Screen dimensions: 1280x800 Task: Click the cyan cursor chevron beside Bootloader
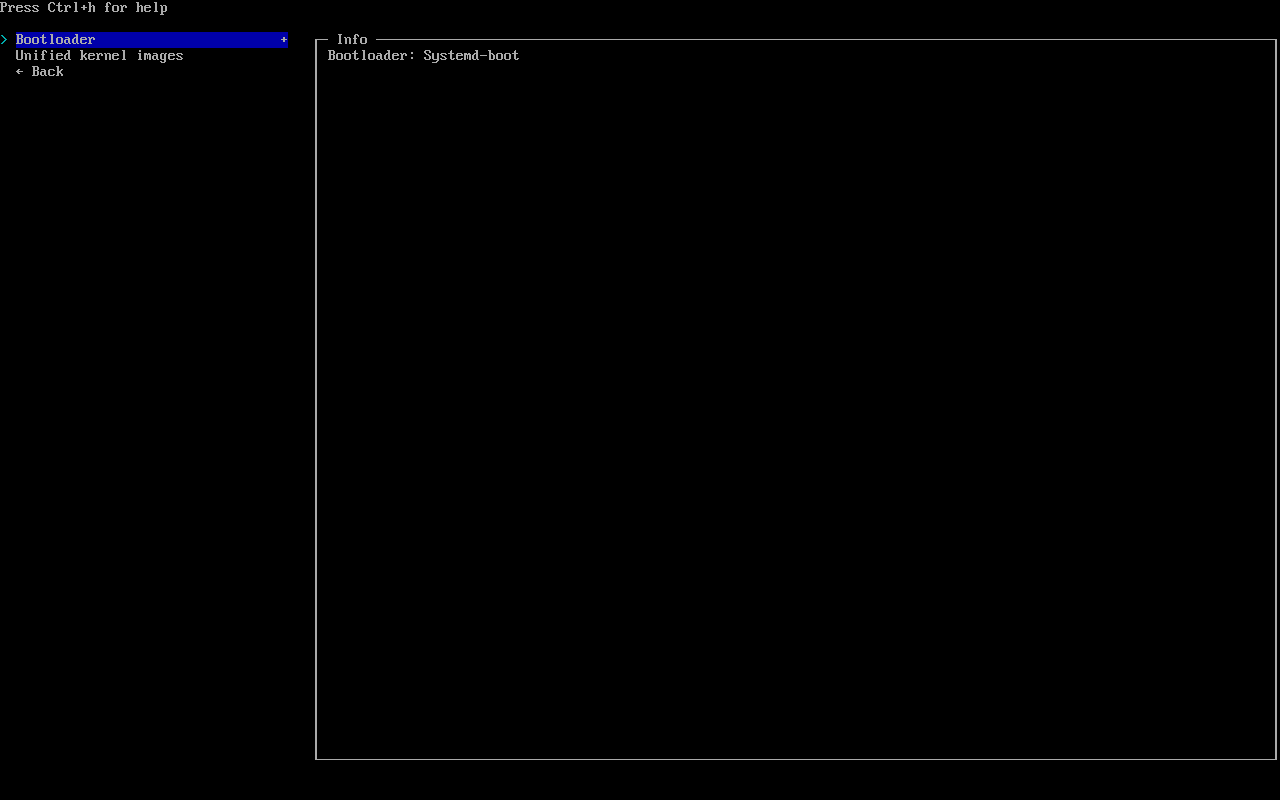(5, 40)
